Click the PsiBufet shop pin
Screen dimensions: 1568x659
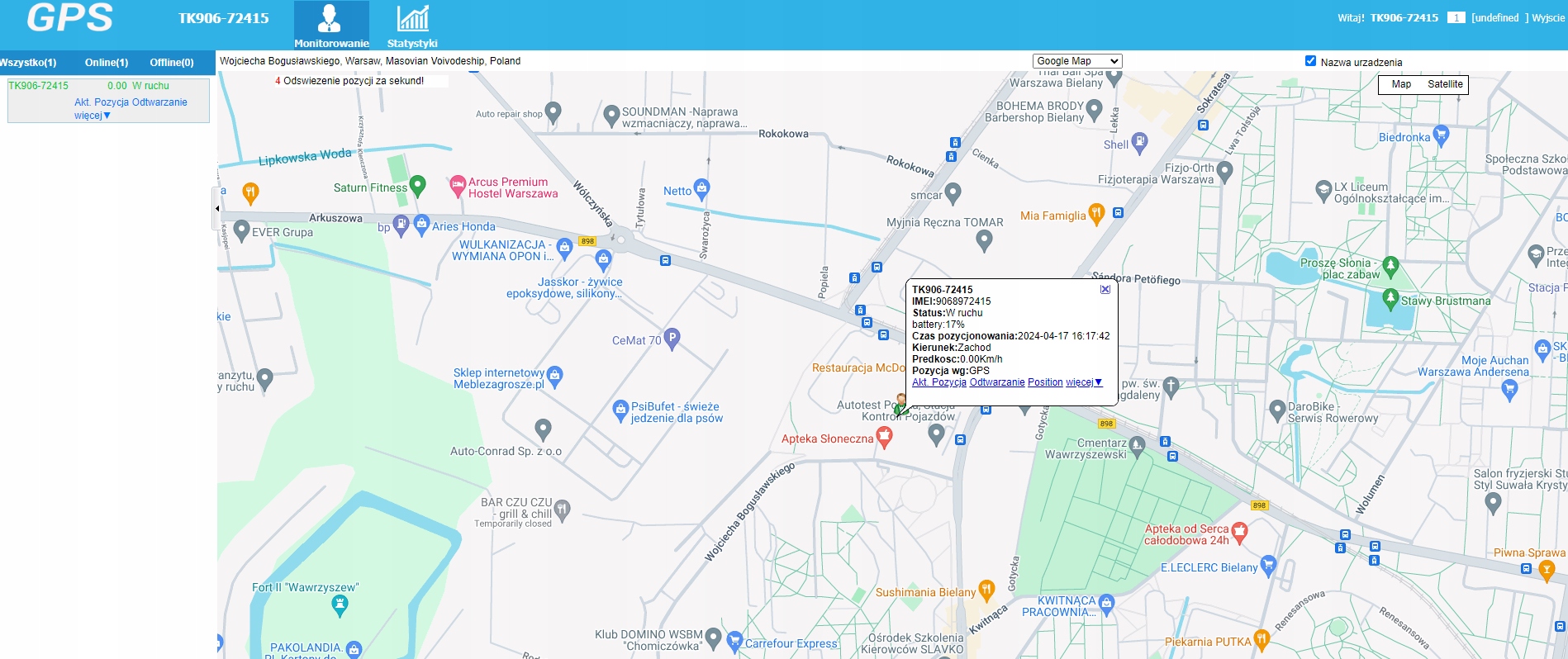coord(620,410)
